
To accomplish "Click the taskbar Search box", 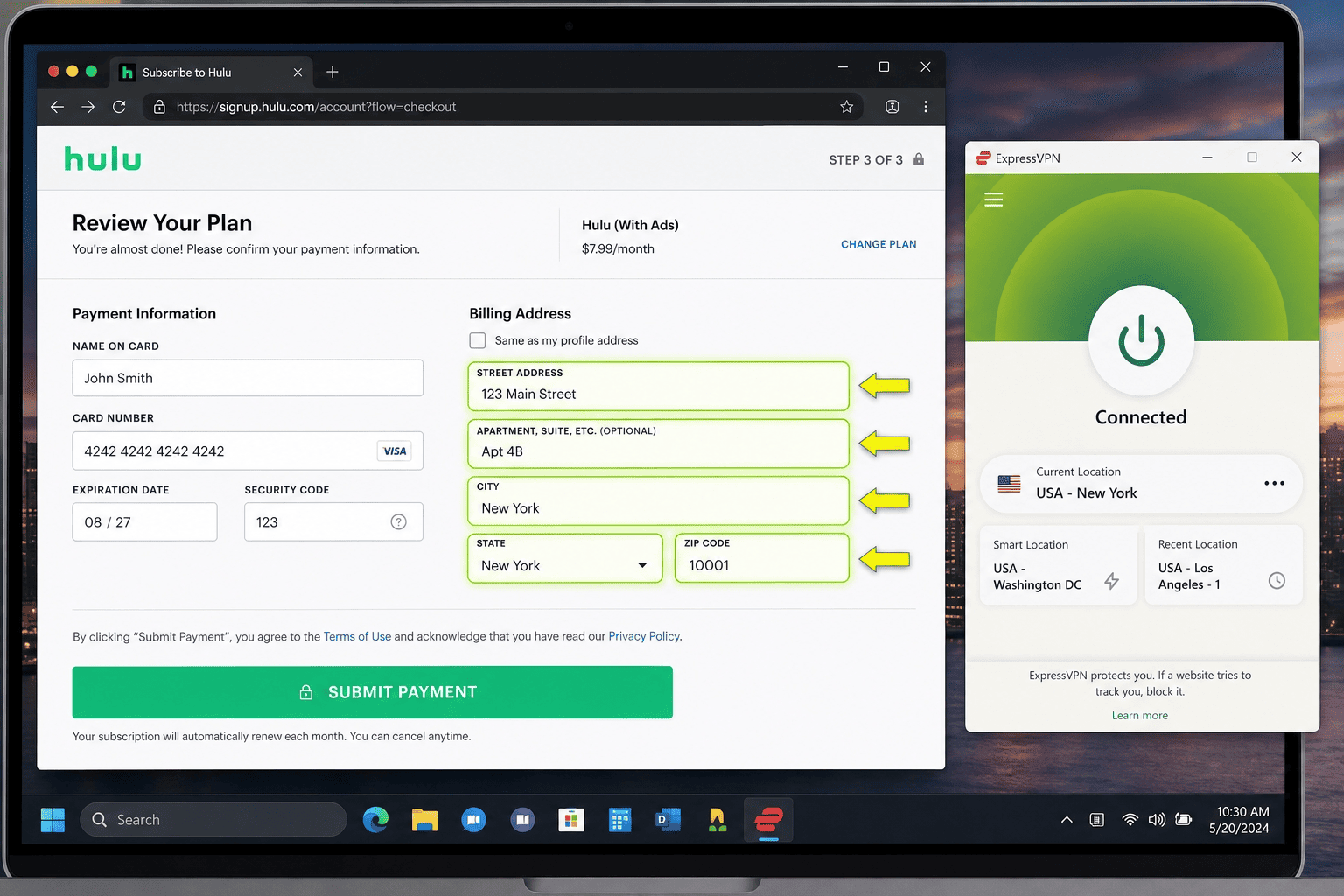I will coord(213,820).
